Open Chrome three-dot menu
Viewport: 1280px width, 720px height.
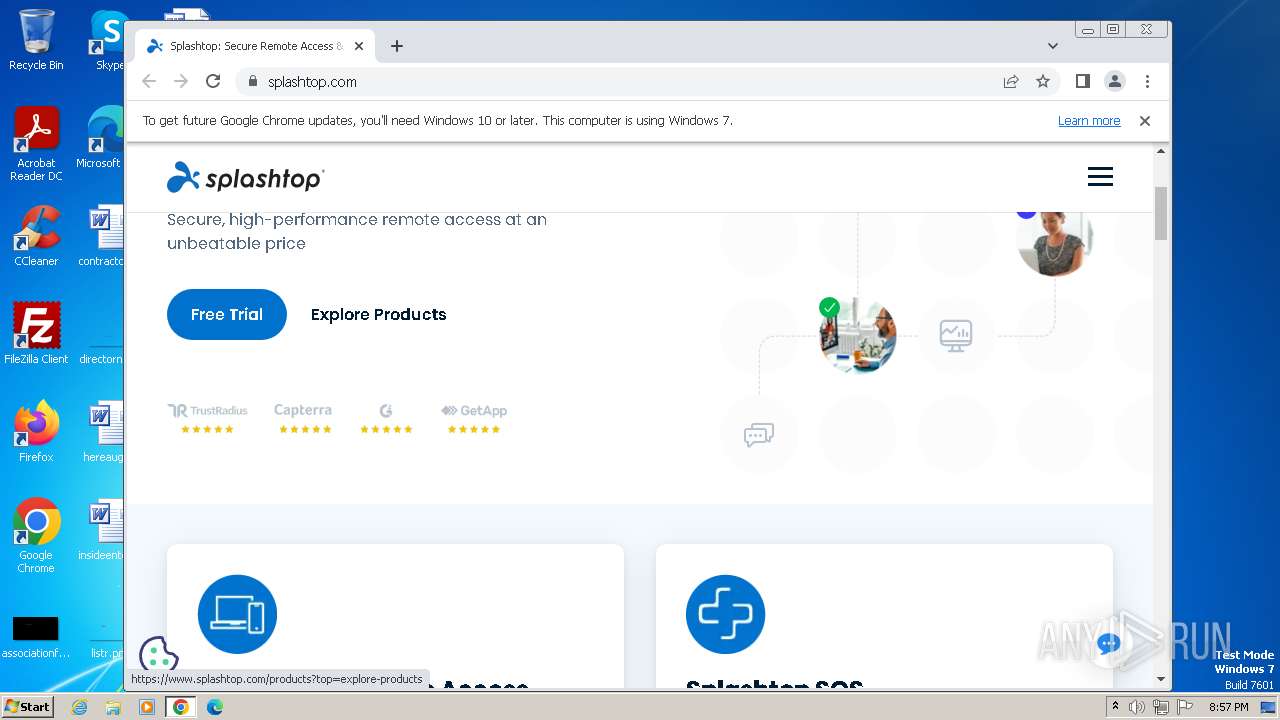point(1147,81)
